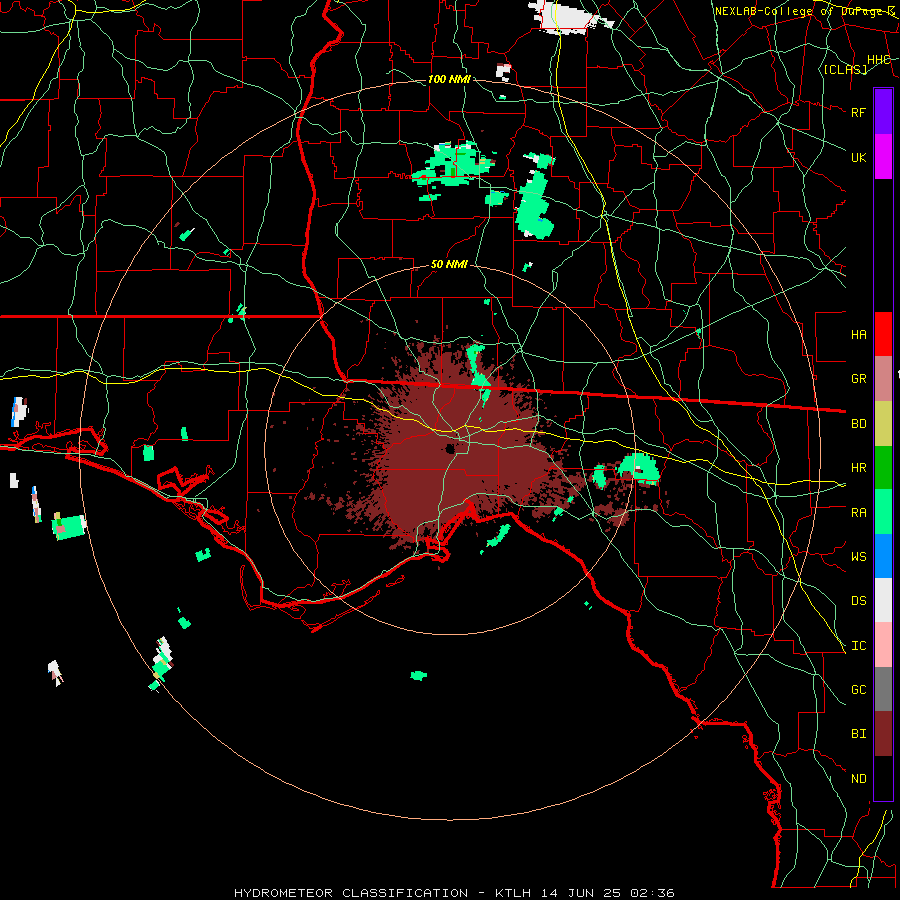
Task: Click the light green RA legend swatch
Action: (883, 511)
